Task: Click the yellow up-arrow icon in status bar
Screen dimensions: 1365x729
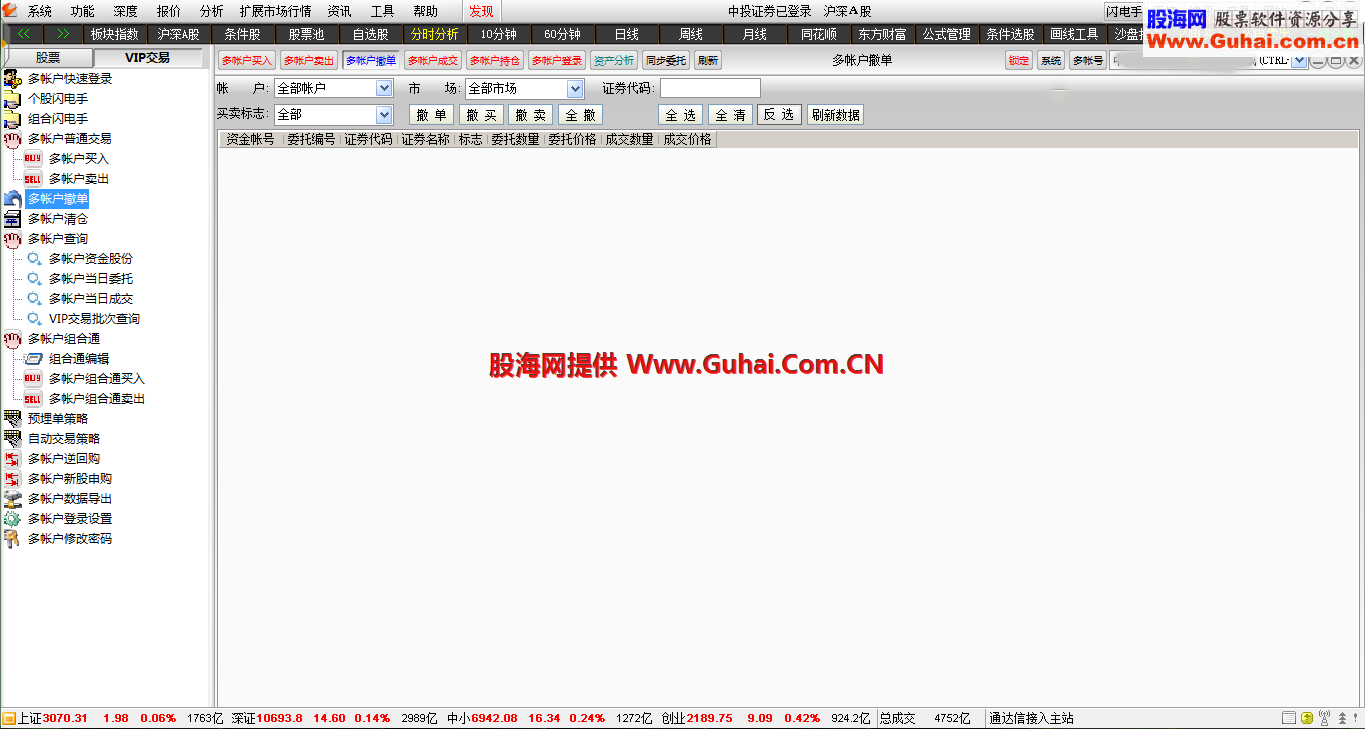Action: [x=1307, y=718]
